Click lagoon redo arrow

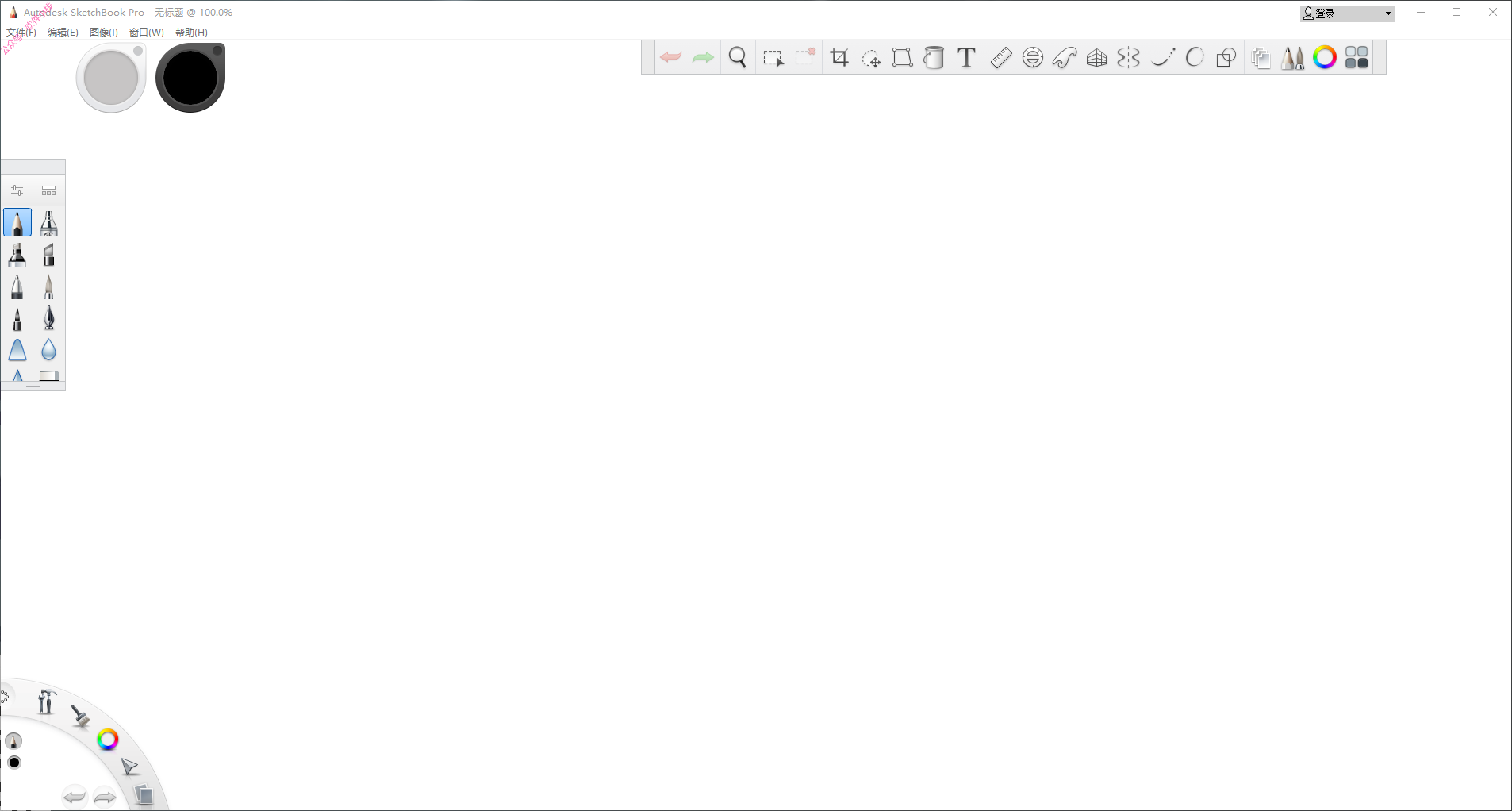(105, 797)
